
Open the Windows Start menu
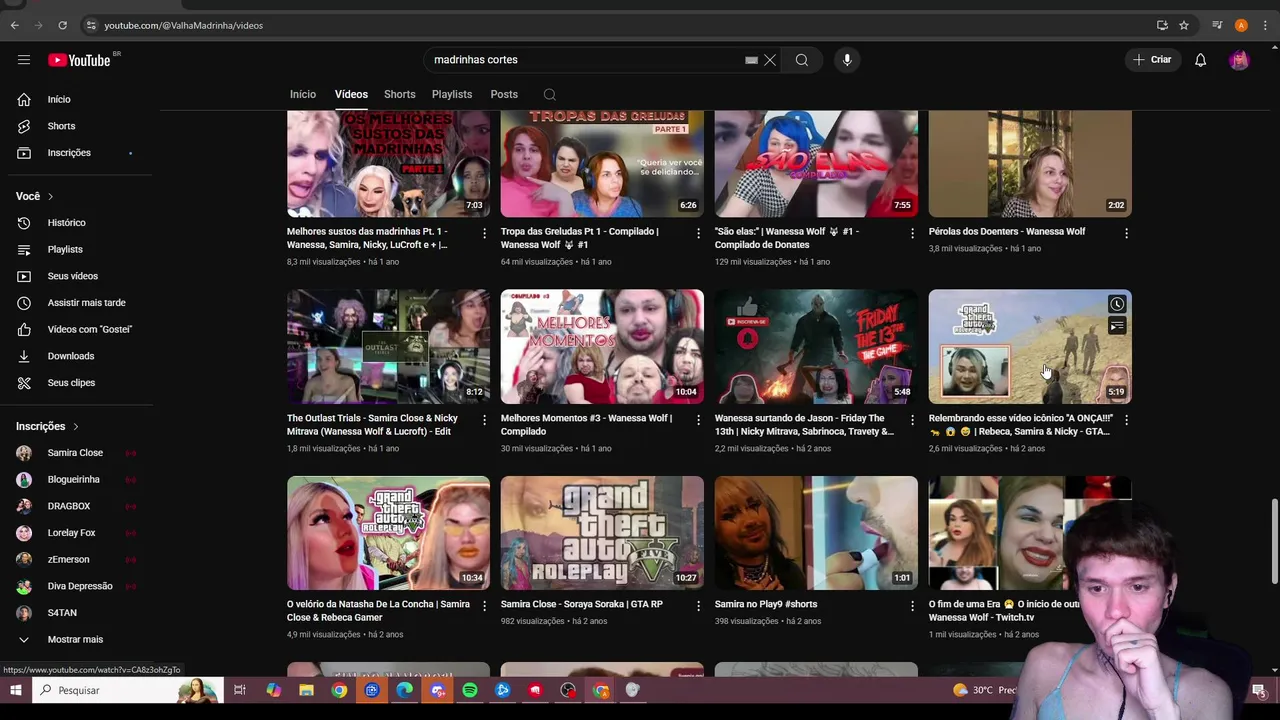pos(16,690)
